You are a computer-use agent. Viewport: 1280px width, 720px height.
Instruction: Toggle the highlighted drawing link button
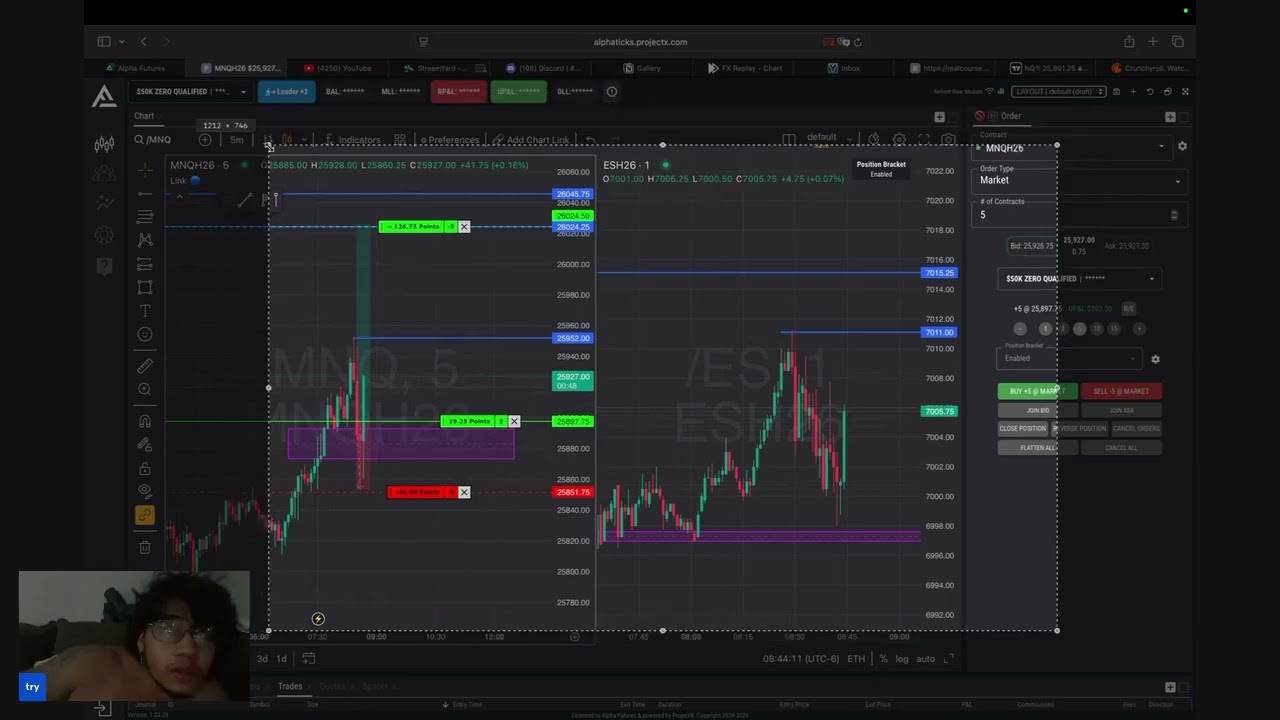[x=145, y=516]
